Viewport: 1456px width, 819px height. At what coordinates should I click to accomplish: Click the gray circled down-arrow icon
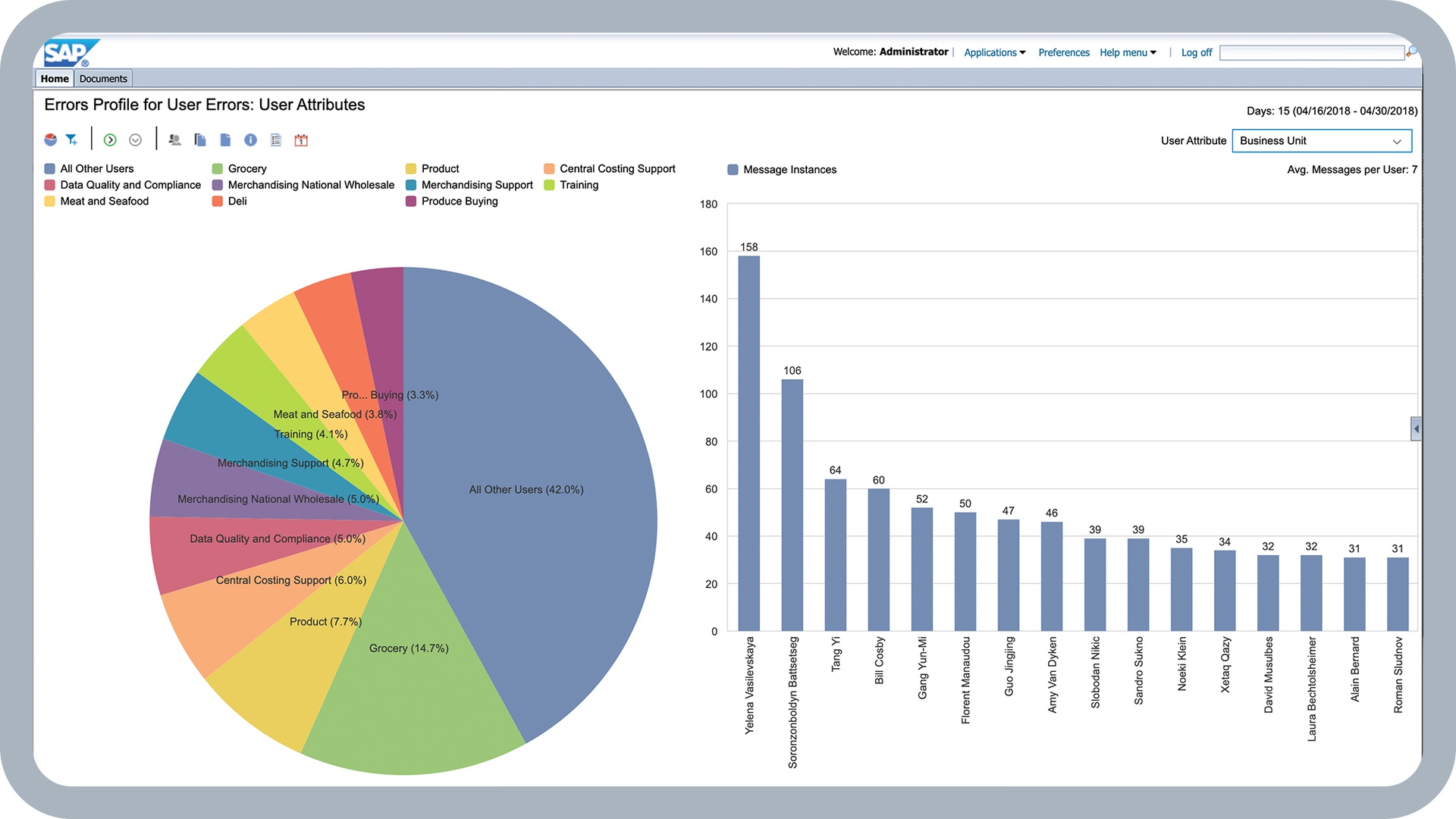pyautogui.click(x=136, y=140)
